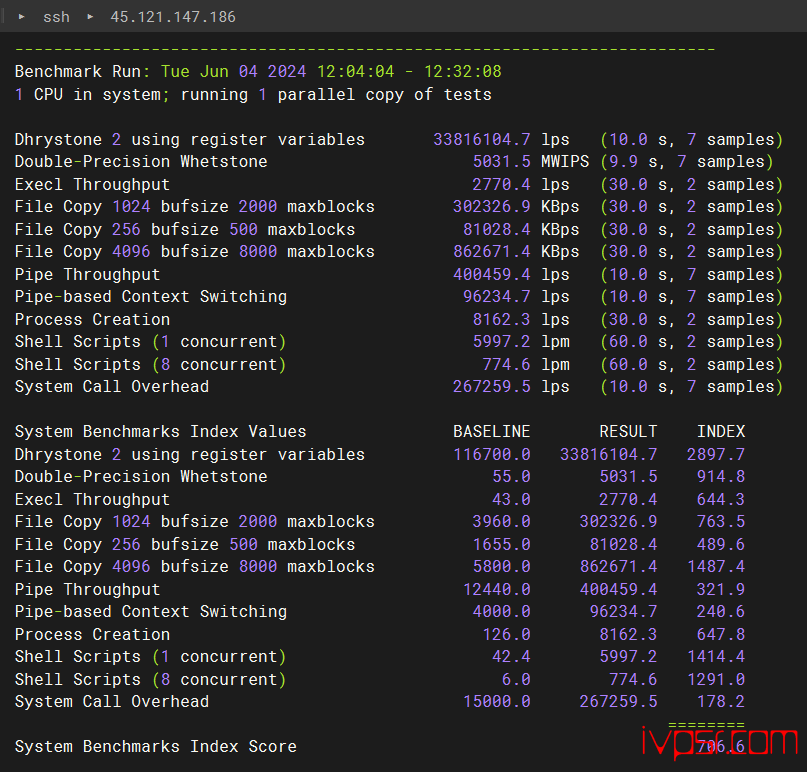This screenshot has width=807, height=772.
Task: Select System Call Overhead baseline 15000.0
Action: [x=497, y=702]
